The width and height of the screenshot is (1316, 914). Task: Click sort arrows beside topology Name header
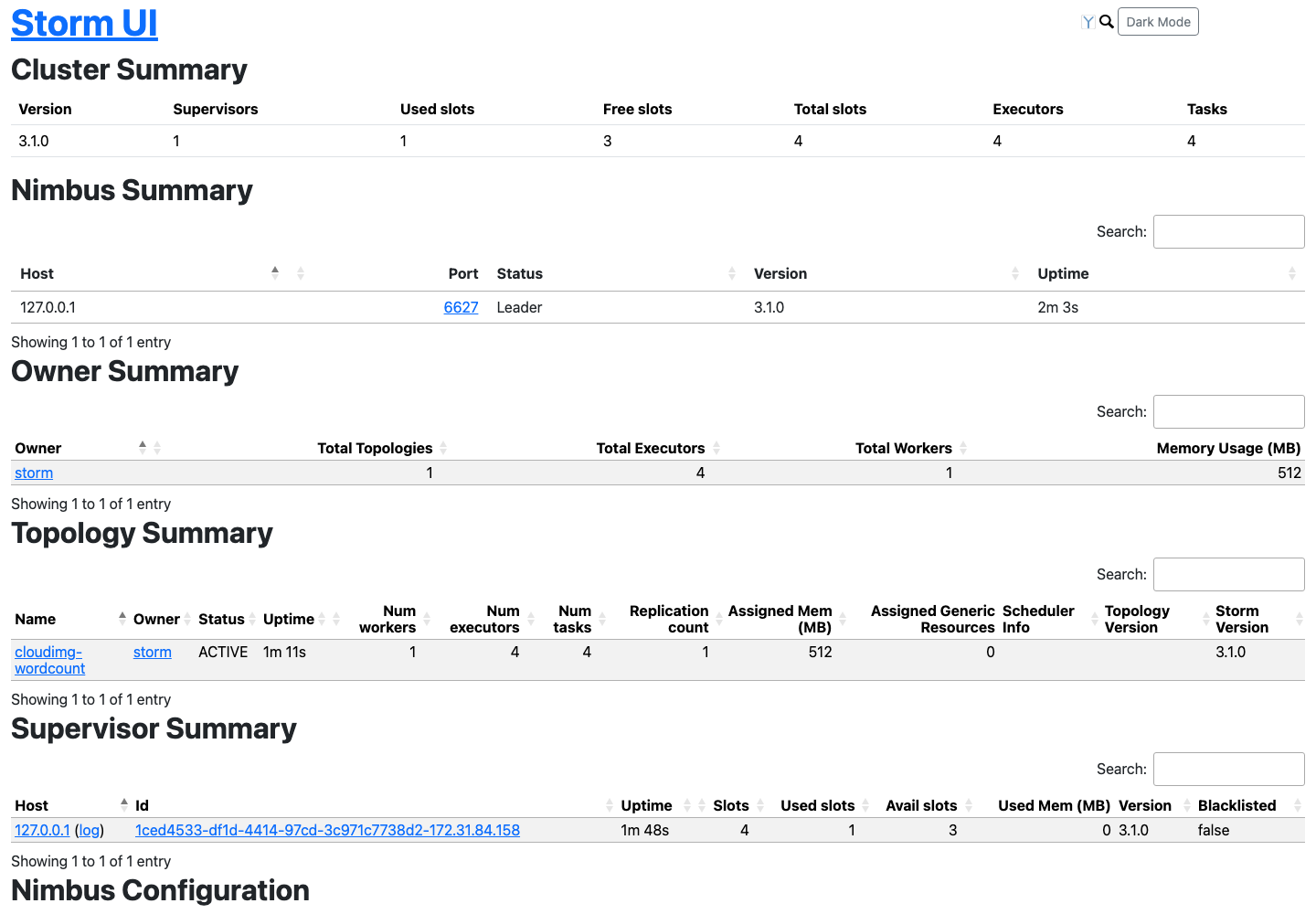(122, 619)
